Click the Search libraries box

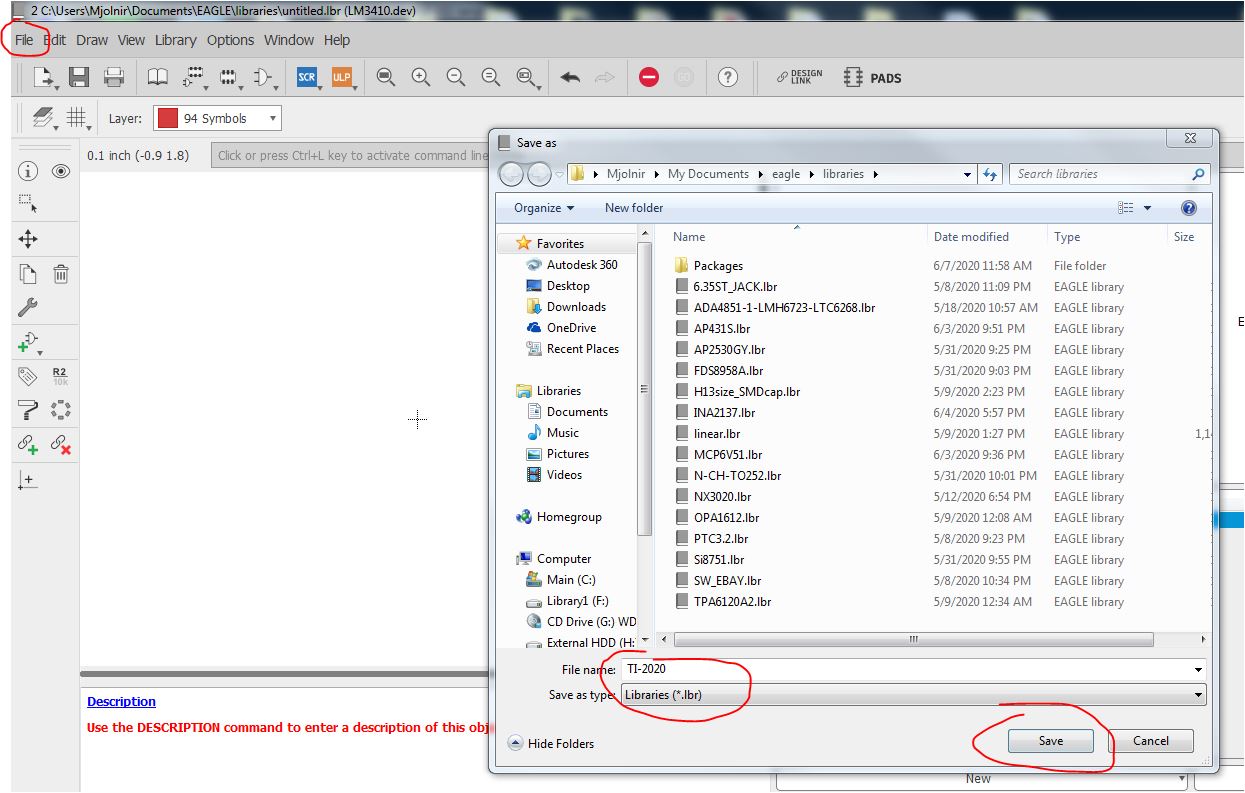1109,174
